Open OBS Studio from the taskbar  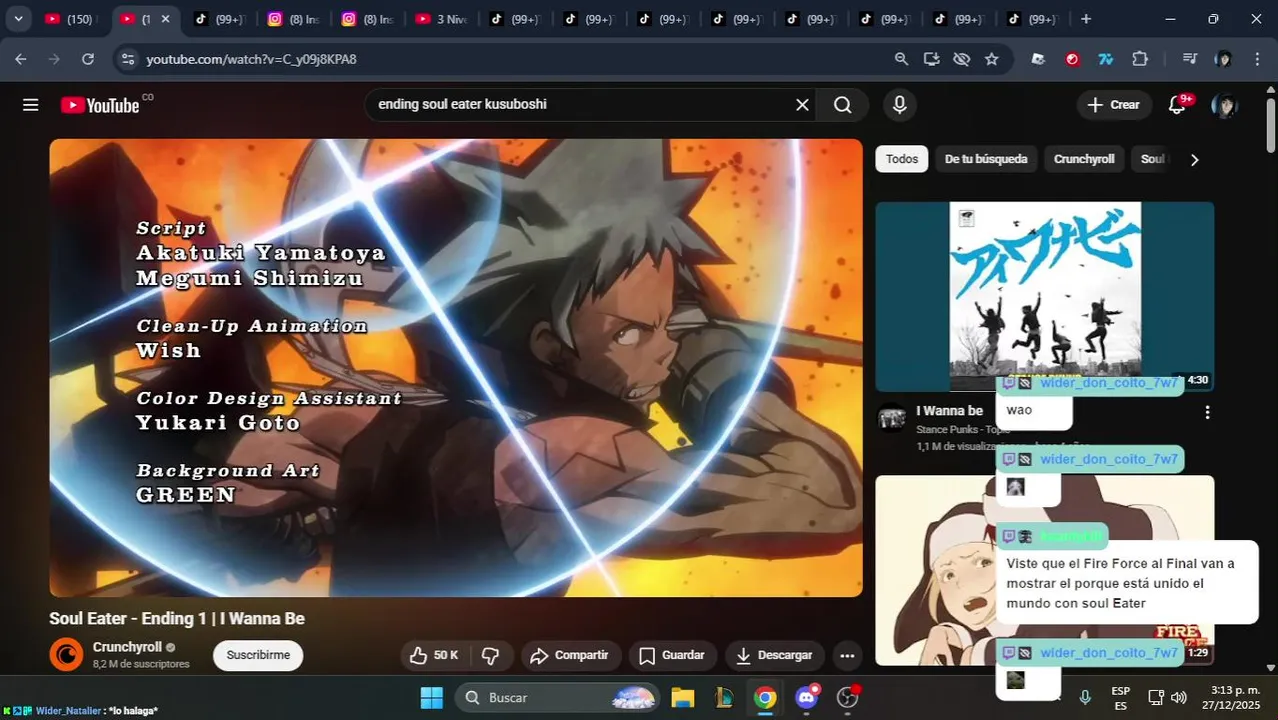(x=848, y=698)
